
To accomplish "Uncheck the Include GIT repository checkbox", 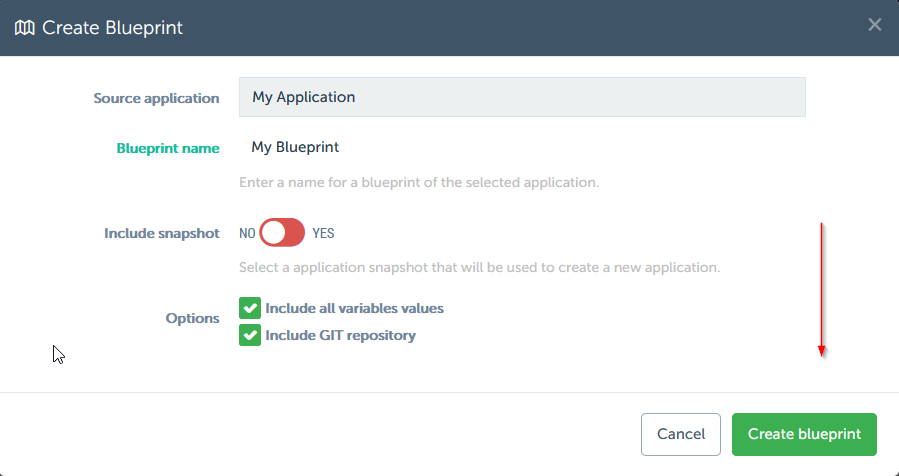I will (250, 335).
